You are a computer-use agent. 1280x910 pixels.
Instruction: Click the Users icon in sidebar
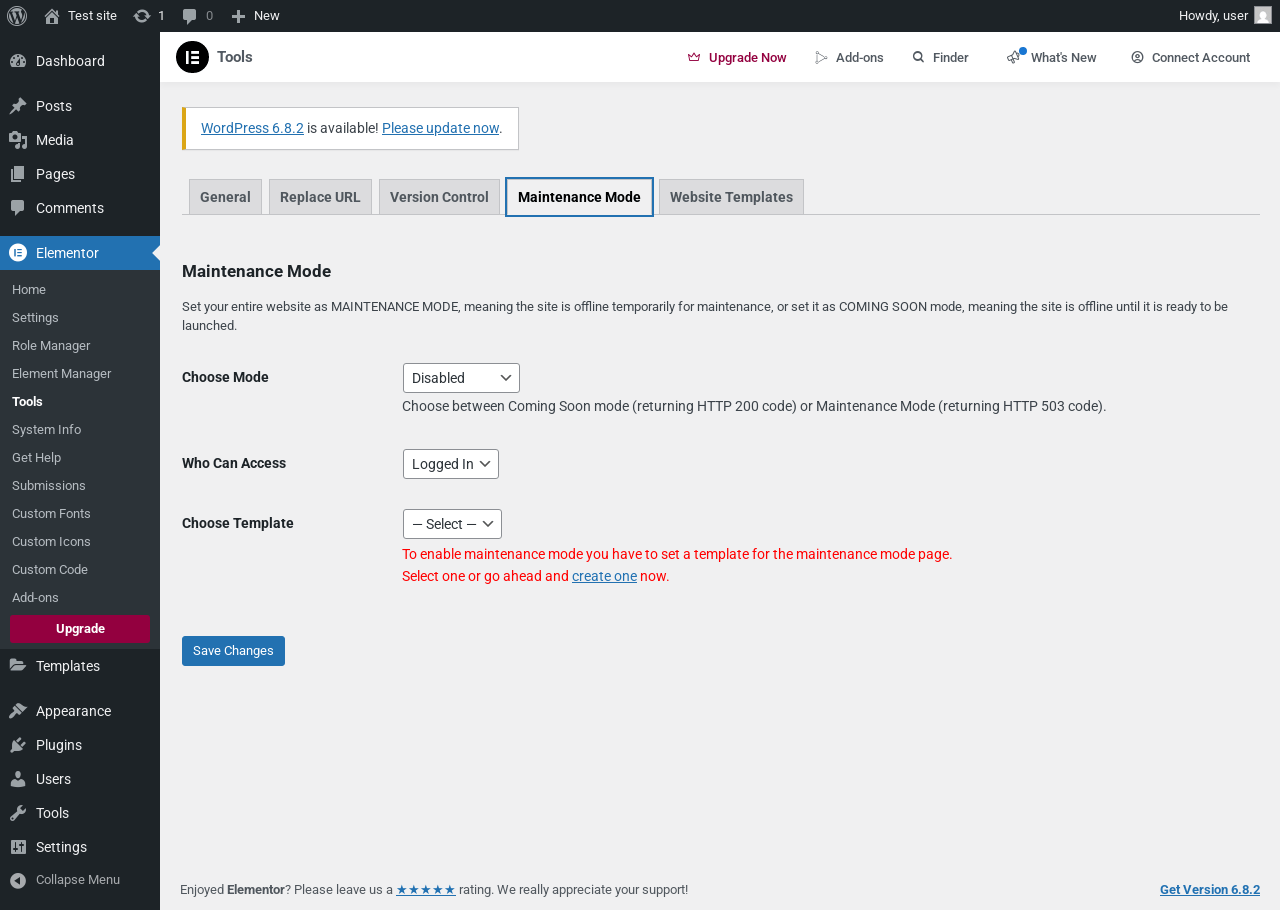pyautogui.click(x=18, y=779)
